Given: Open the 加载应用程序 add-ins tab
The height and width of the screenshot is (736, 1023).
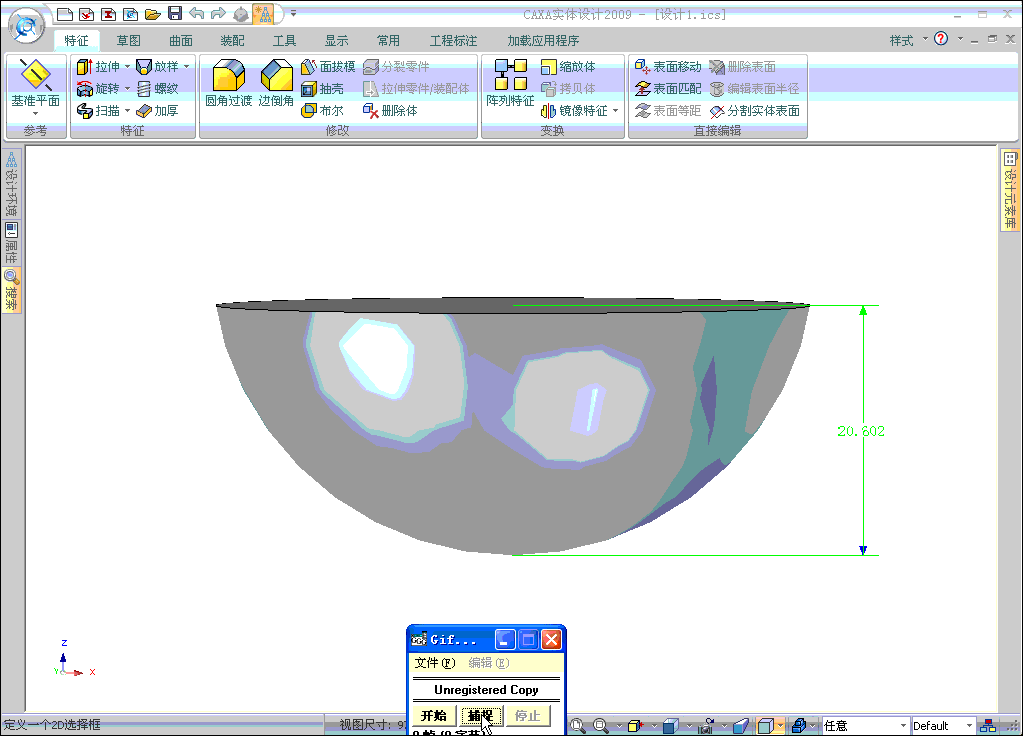Looking at the screenshot, I should [x=543, y=40].
